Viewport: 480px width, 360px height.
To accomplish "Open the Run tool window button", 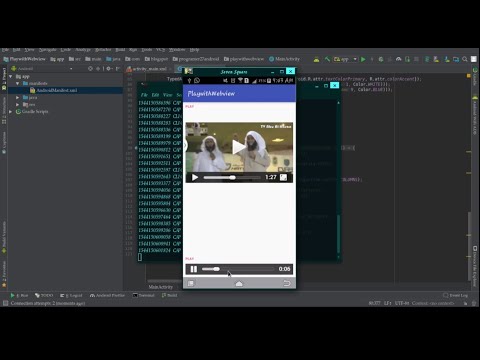I will [x=19, y=295].
